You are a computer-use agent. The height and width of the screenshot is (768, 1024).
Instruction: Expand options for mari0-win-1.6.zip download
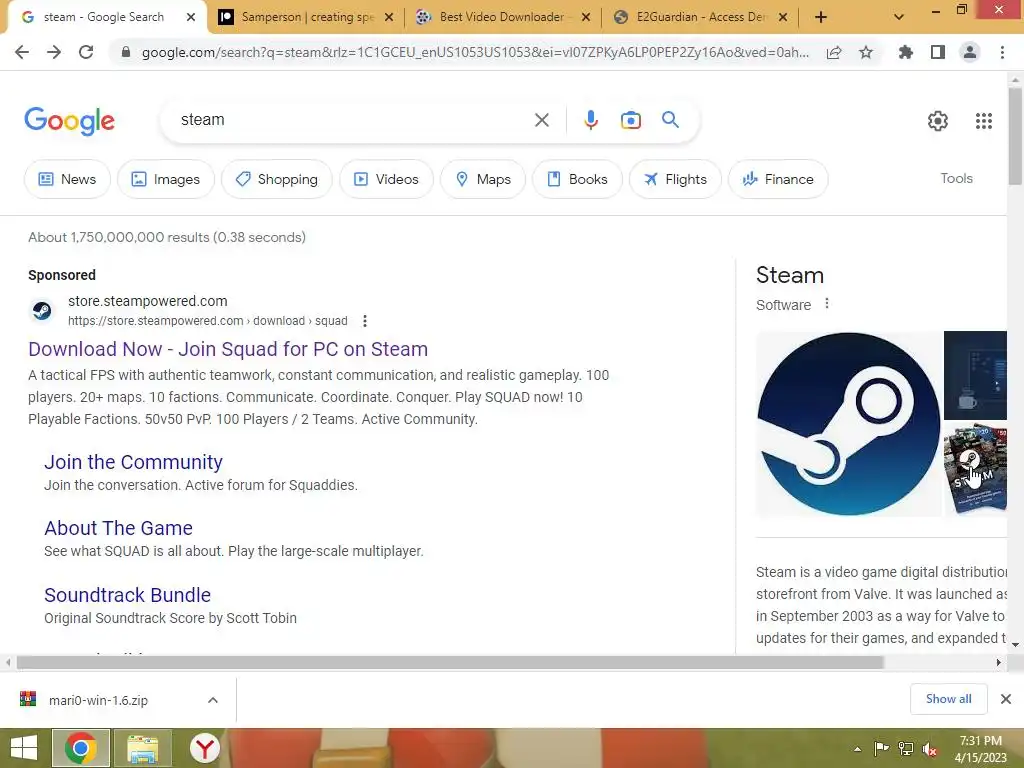click(213, 700)
